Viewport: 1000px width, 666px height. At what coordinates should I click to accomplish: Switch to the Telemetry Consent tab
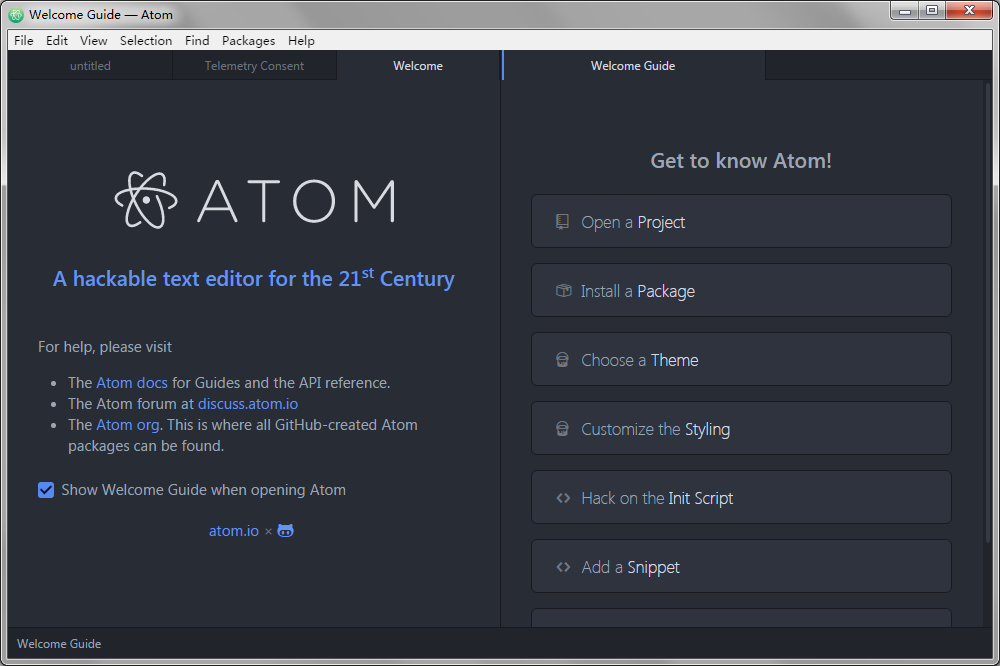[254, 66]
